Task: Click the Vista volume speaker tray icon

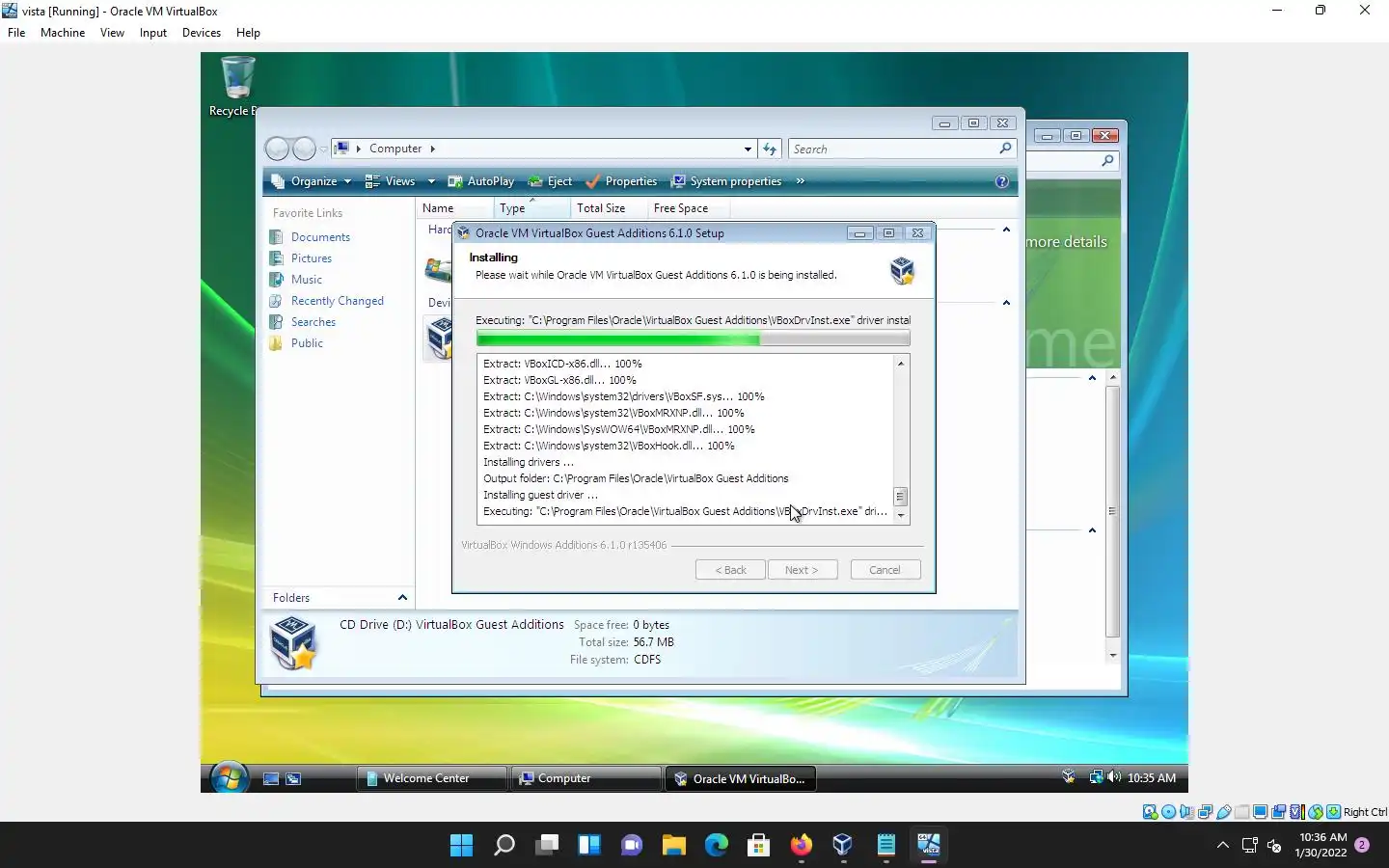Action: tap(1114, 777)
